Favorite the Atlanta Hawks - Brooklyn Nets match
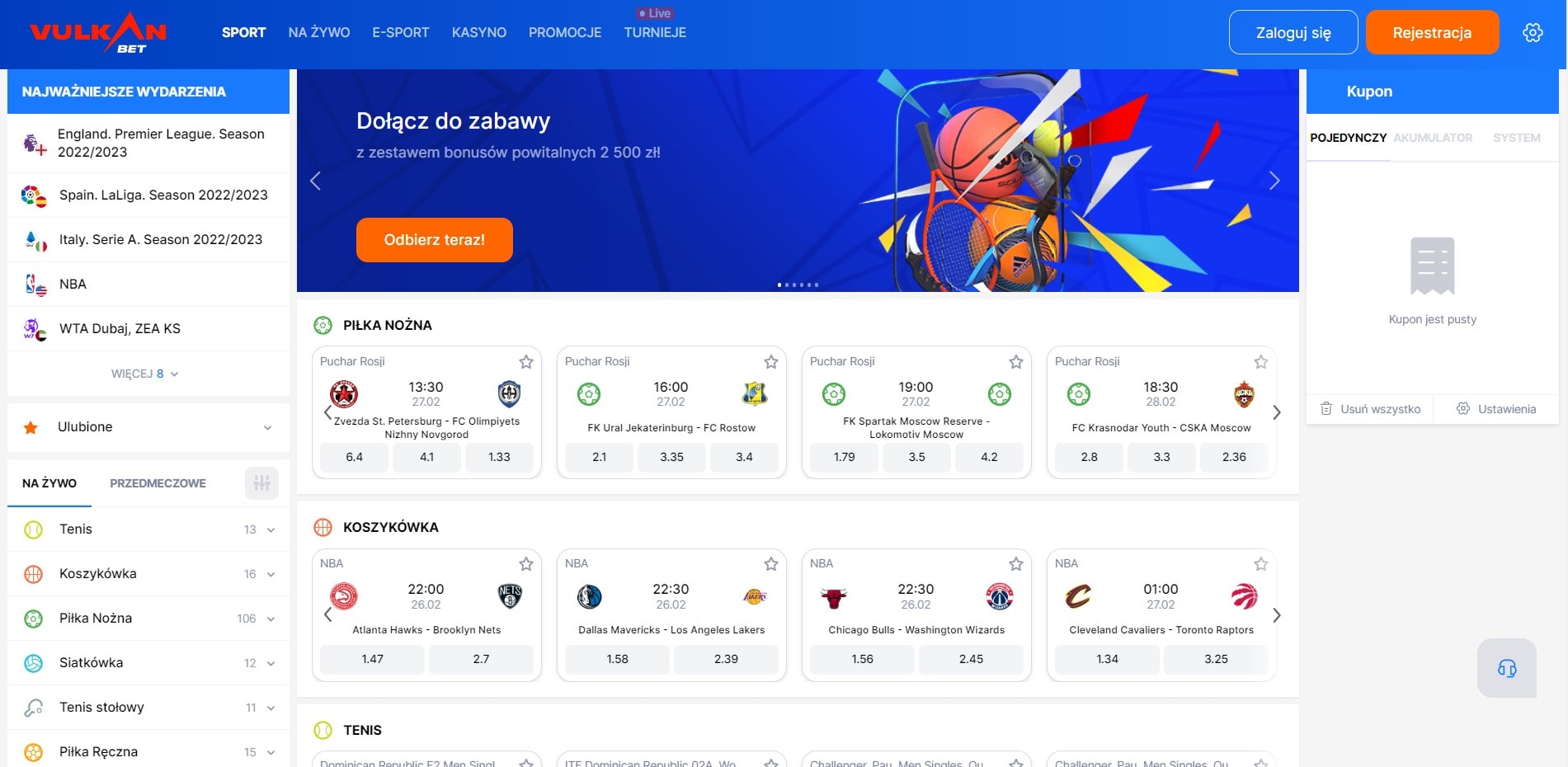Viewport: 1568px width, 767px height. coord(525,564)
